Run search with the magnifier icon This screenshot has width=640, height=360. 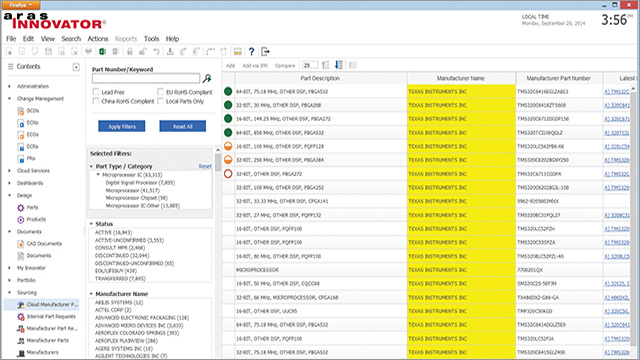point(207,78)
